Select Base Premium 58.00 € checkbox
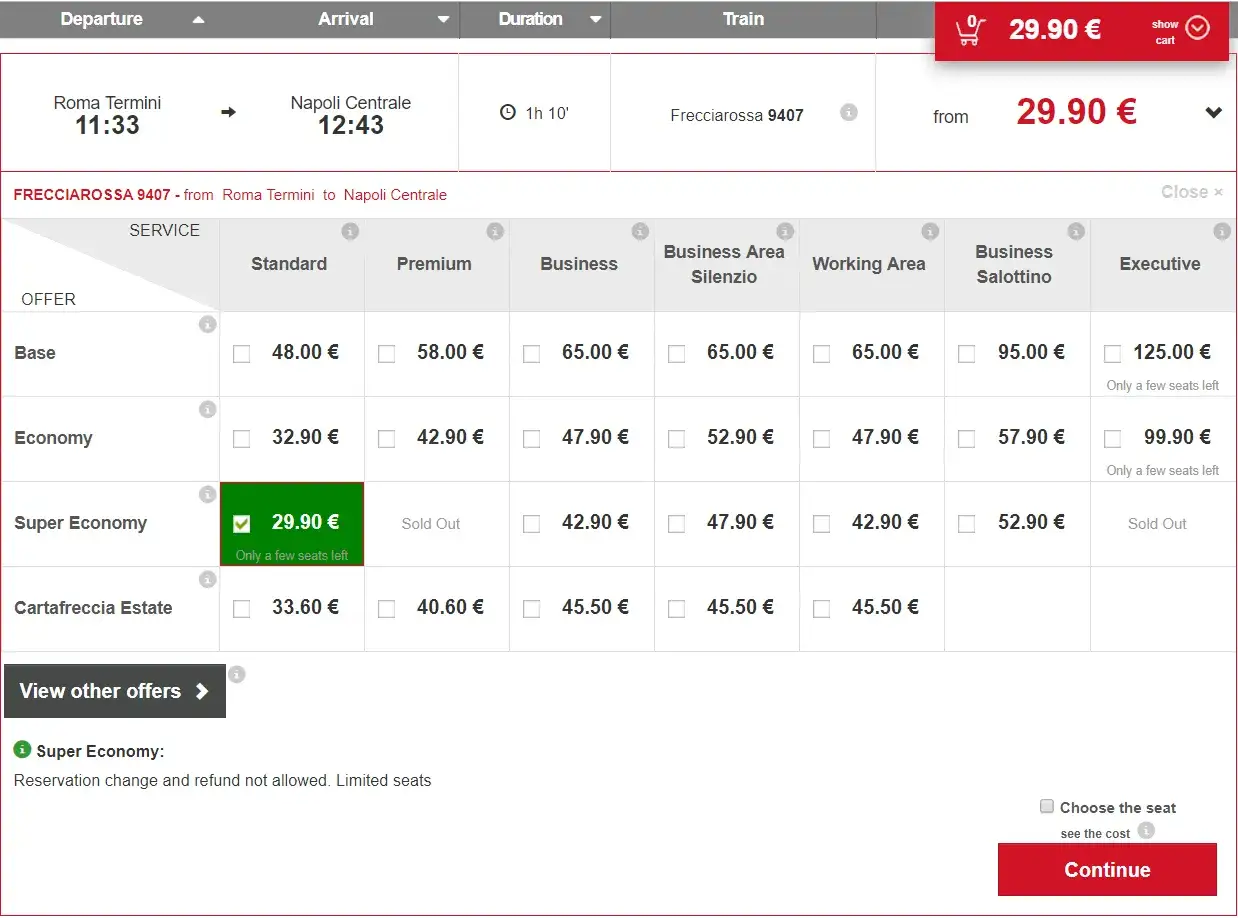Image resolution: width=1238 pixels, height=918 pixels. tap(387, 354)
